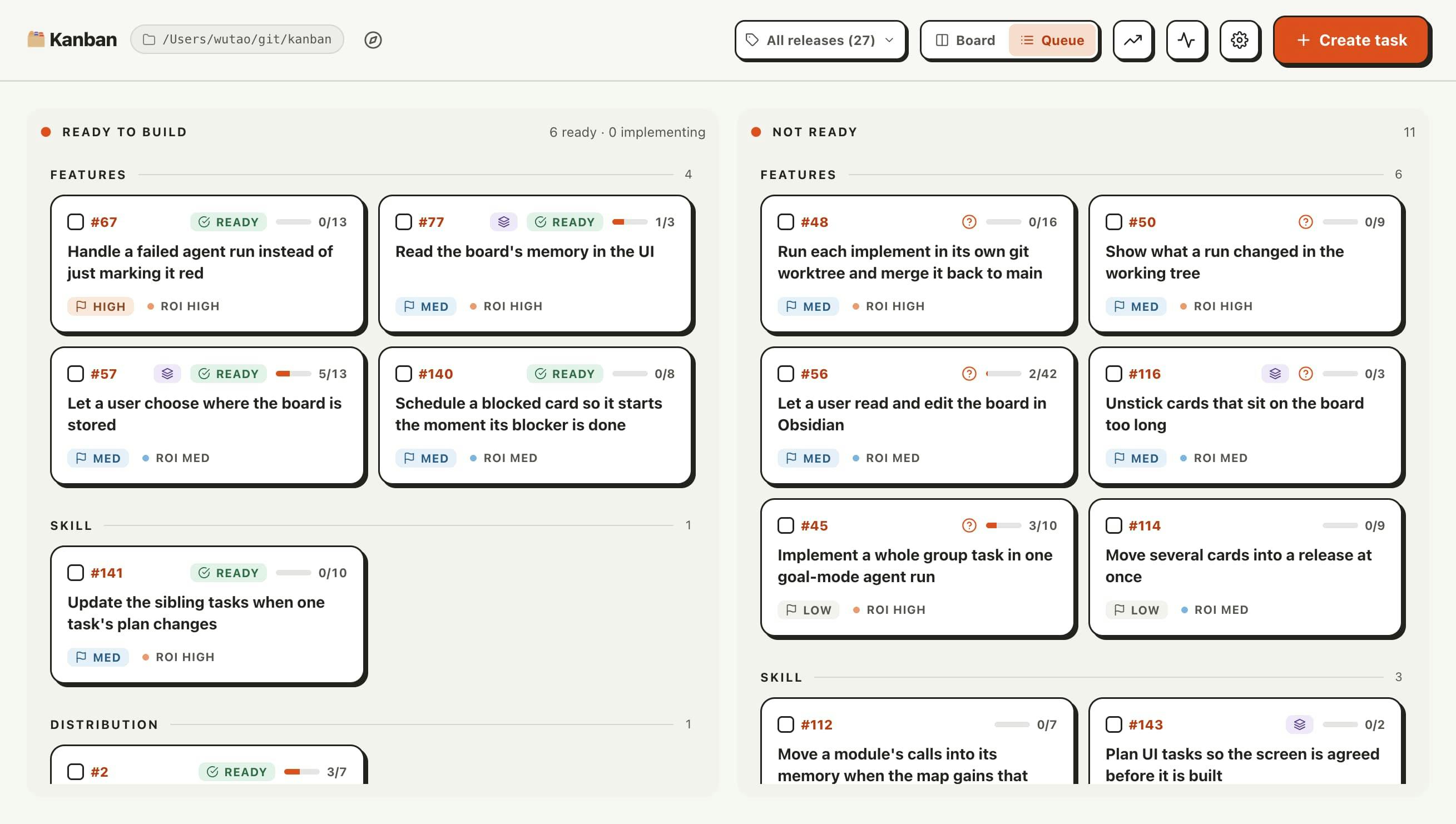Screen dimensions: 1456x824
Task: Open the /Users/wutao/git/kanban folder path
Action: point(237,39)
